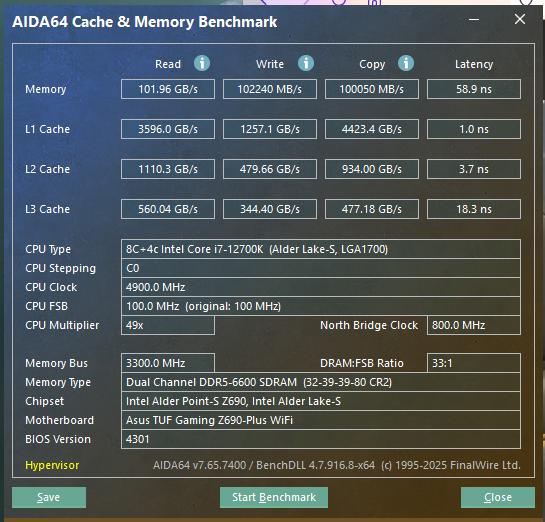Click the L2 Cache row label
The image size is (545, 522).
click(x=48, y=169)
